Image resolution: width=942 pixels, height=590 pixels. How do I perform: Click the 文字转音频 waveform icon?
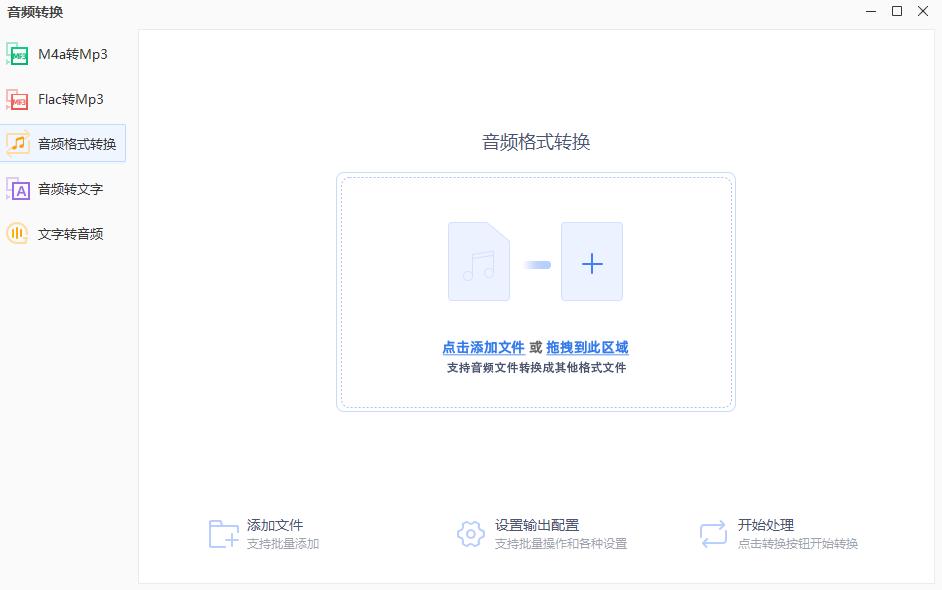click(x=18, y=233)
